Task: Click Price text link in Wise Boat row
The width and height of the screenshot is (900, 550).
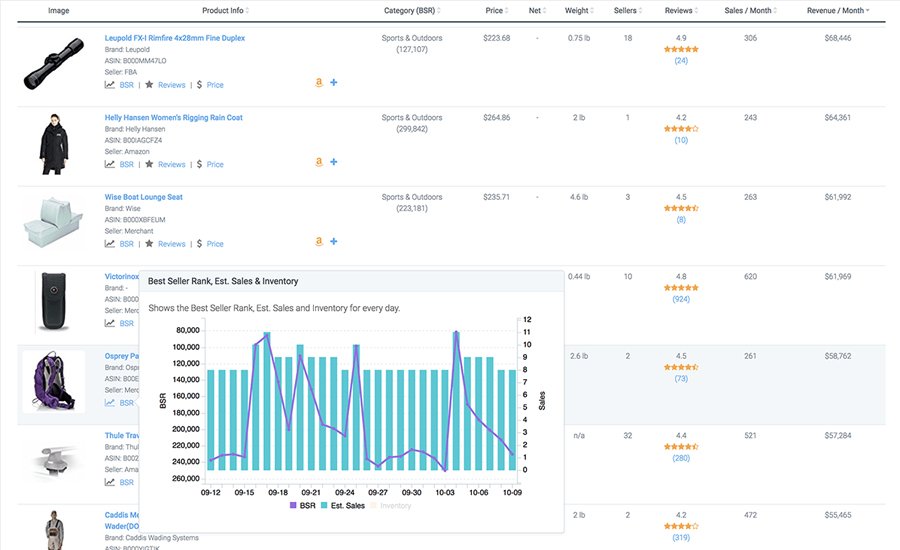Action: [215, 244]
